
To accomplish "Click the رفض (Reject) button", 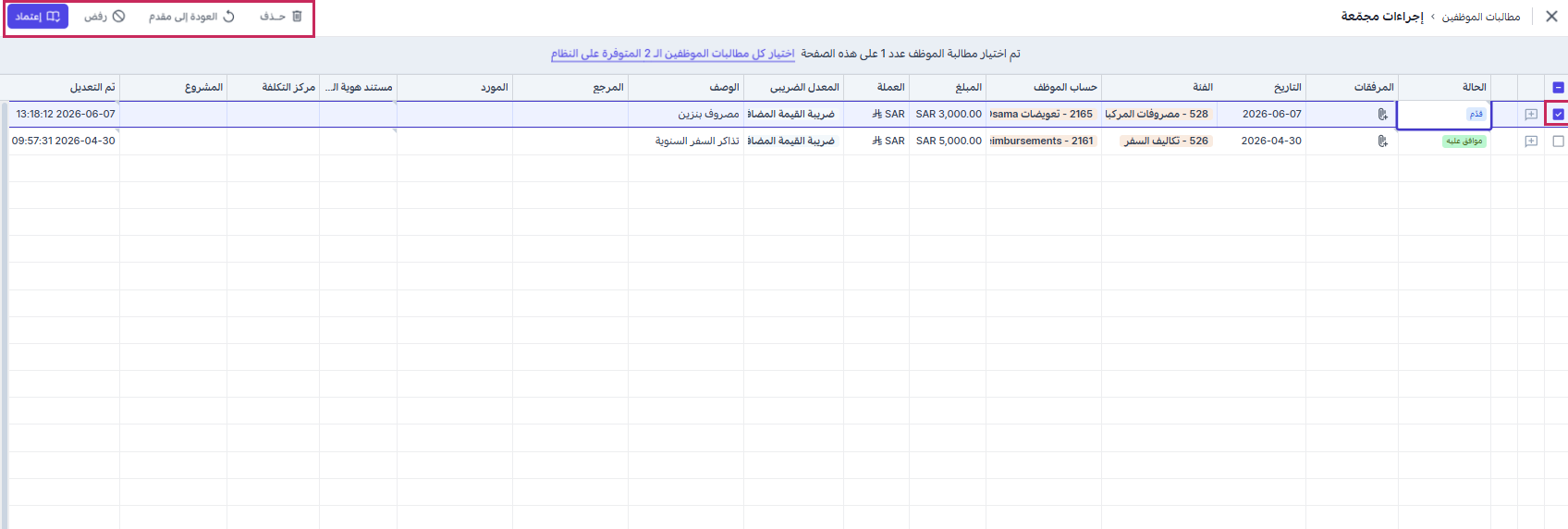I will tap(104, 17).
